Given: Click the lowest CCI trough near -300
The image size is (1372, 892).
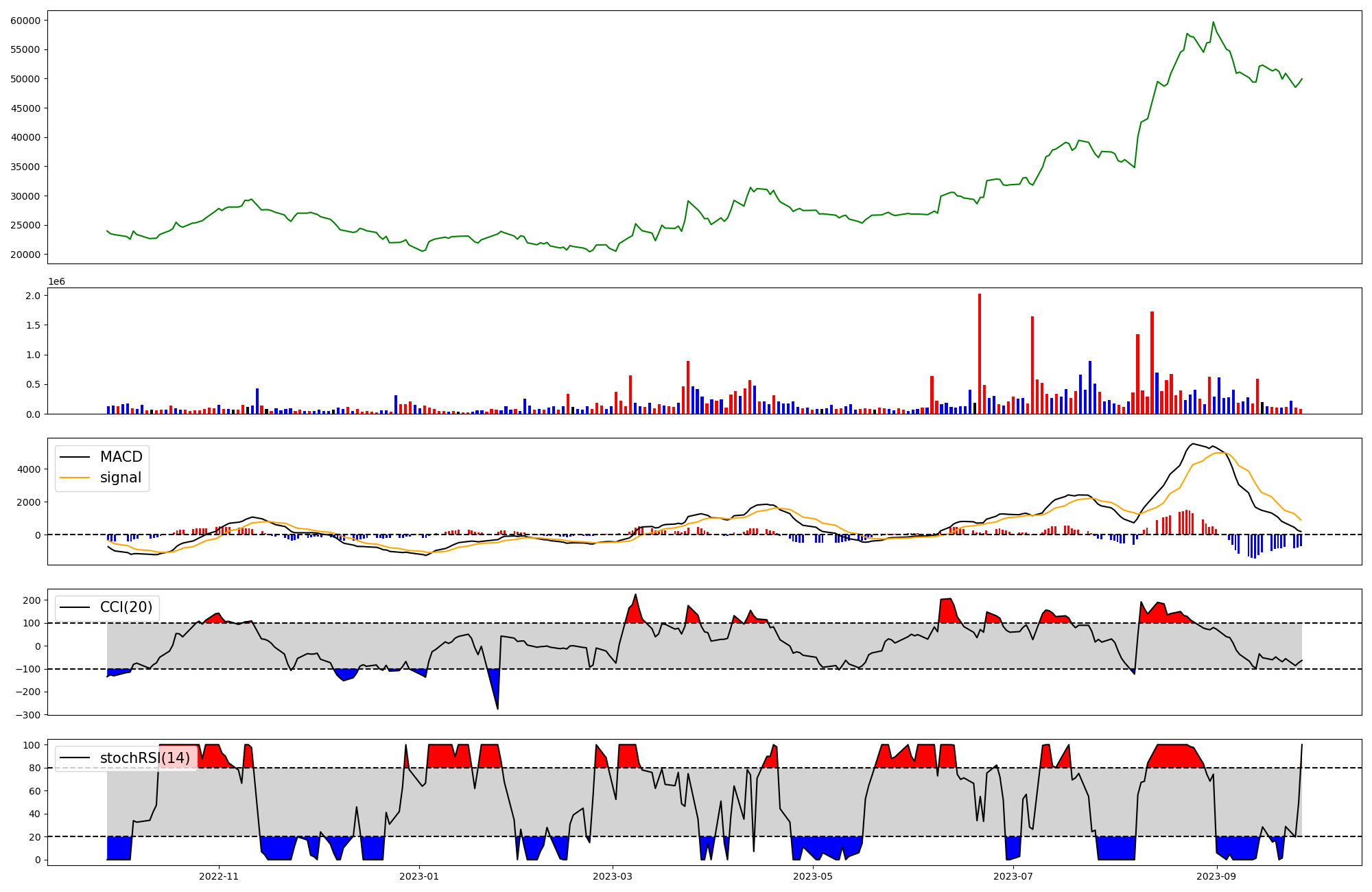Looking at the screenshot, I should pyautogui.click(x=497, y=707).
